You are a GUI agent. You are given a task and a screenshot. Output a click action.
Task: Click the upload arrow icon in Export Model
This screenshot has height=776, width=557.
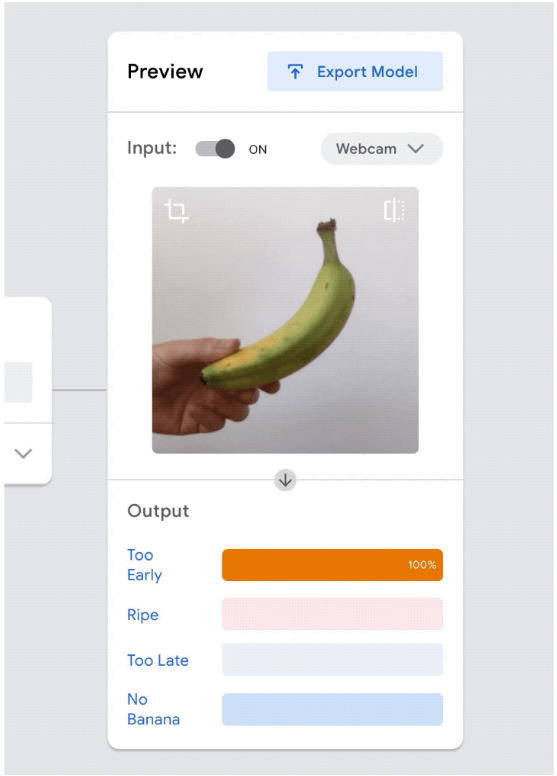tap(295, 72)
